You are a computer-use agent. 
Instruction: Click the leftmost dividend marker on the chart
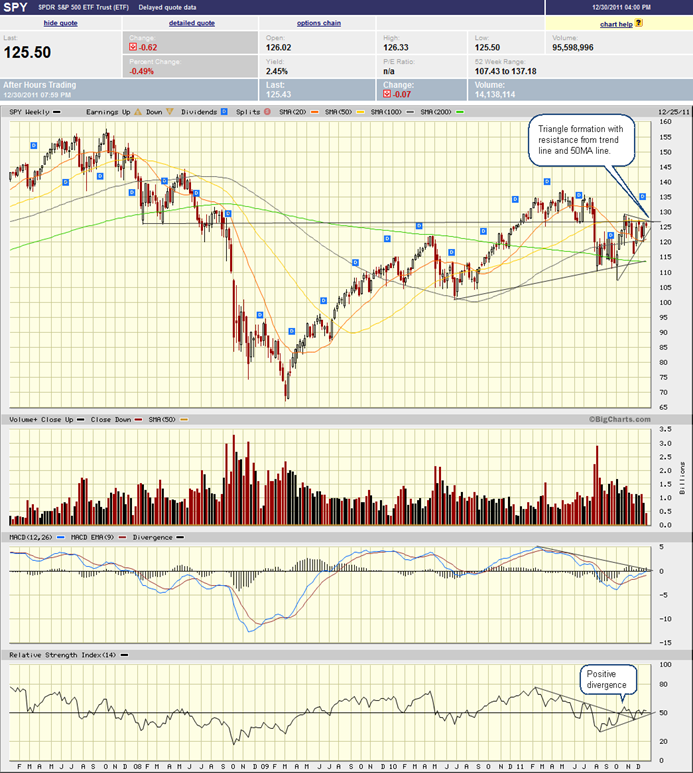pos(34,145)
